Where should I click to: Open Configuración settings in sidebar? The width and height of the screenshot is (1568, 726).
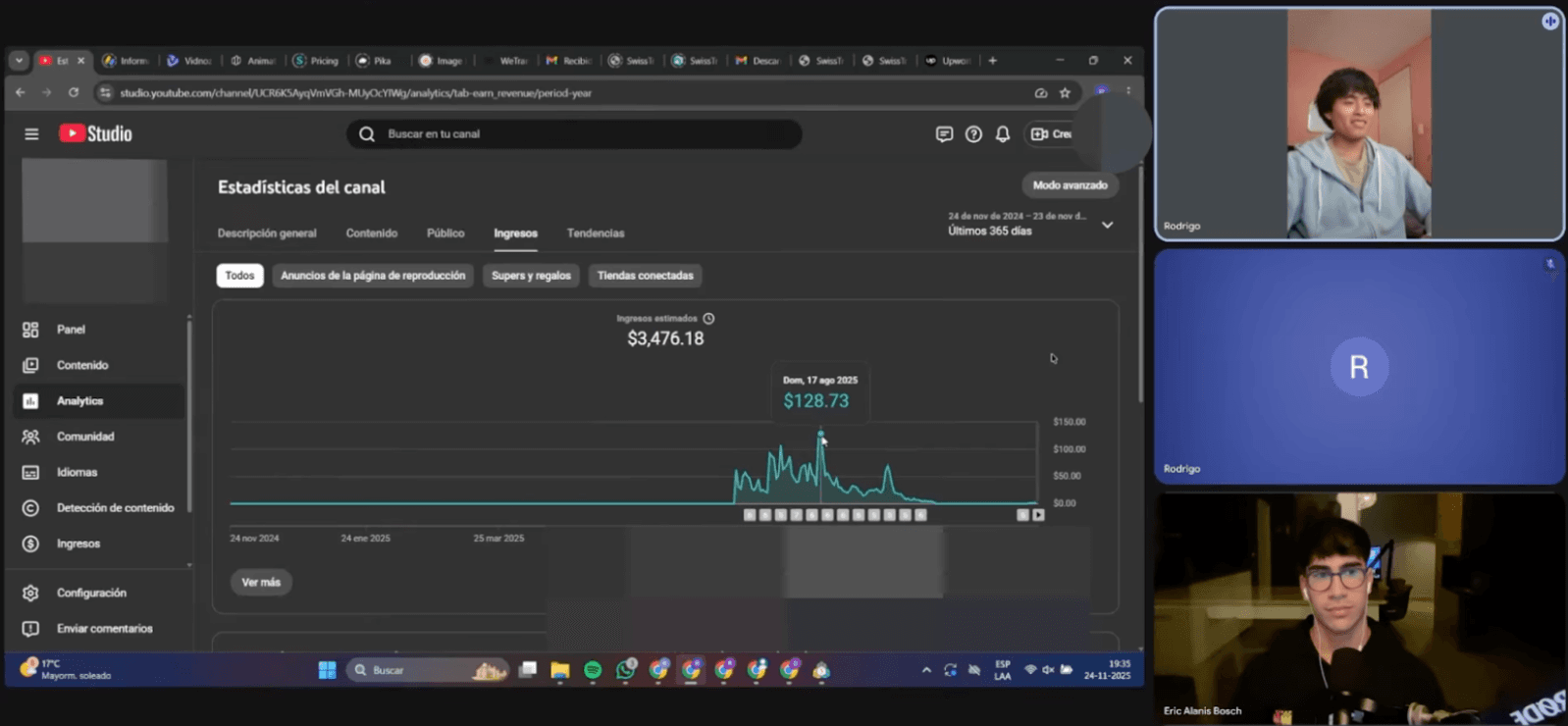pos(90,593)
